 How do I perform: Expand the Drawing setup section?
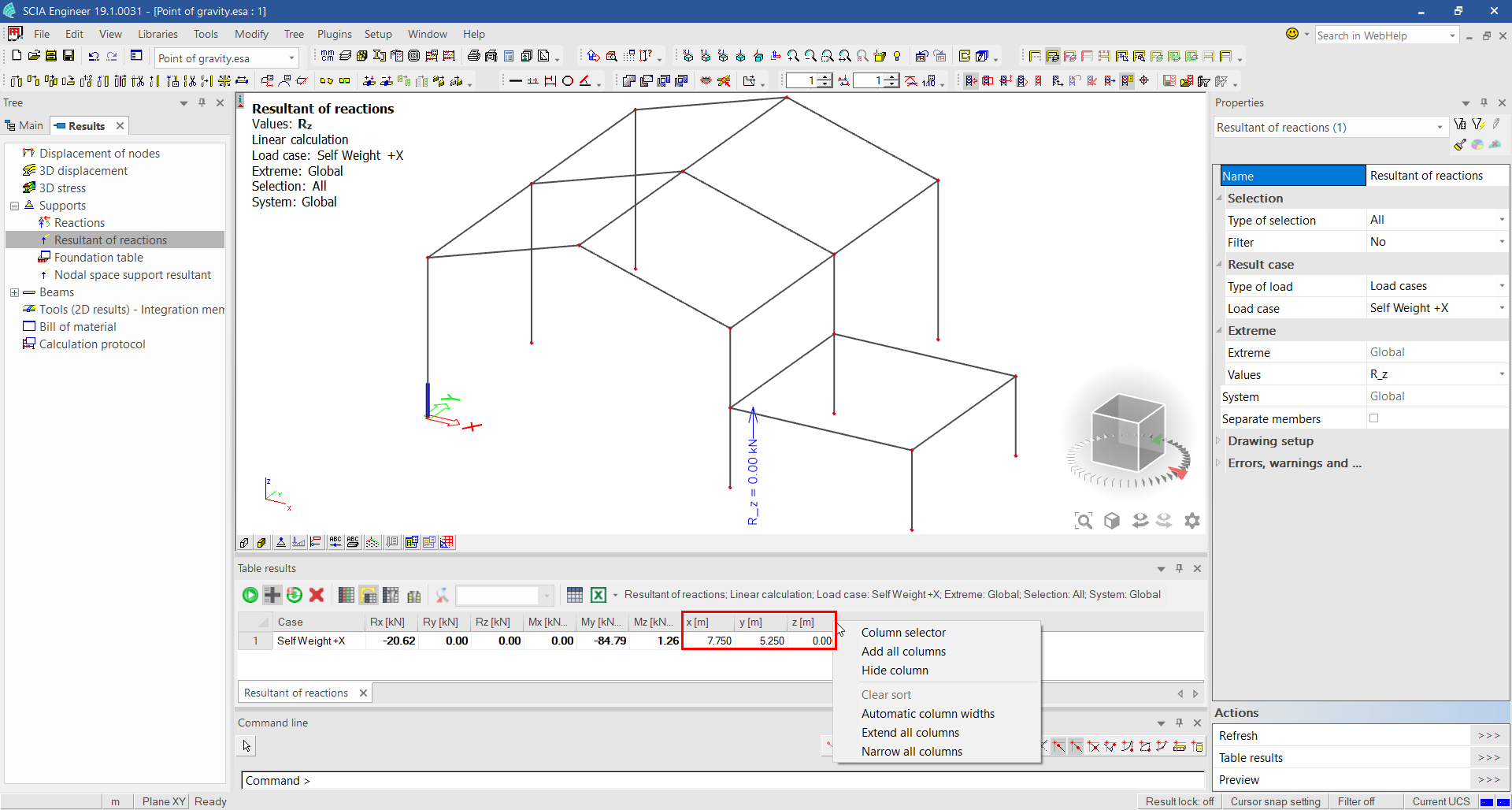tap(1219, 440)
